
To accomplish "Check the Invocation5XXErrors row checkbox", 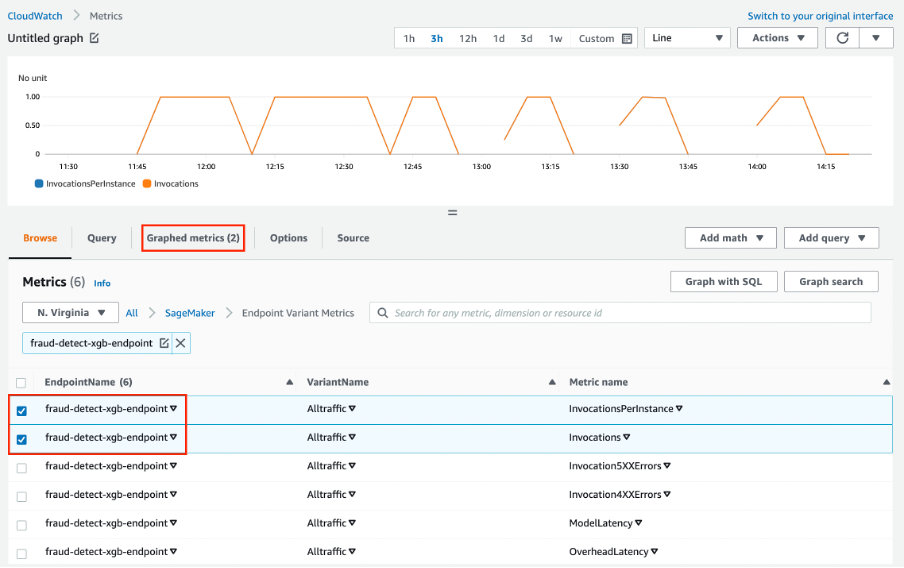I will pos(22,468).
